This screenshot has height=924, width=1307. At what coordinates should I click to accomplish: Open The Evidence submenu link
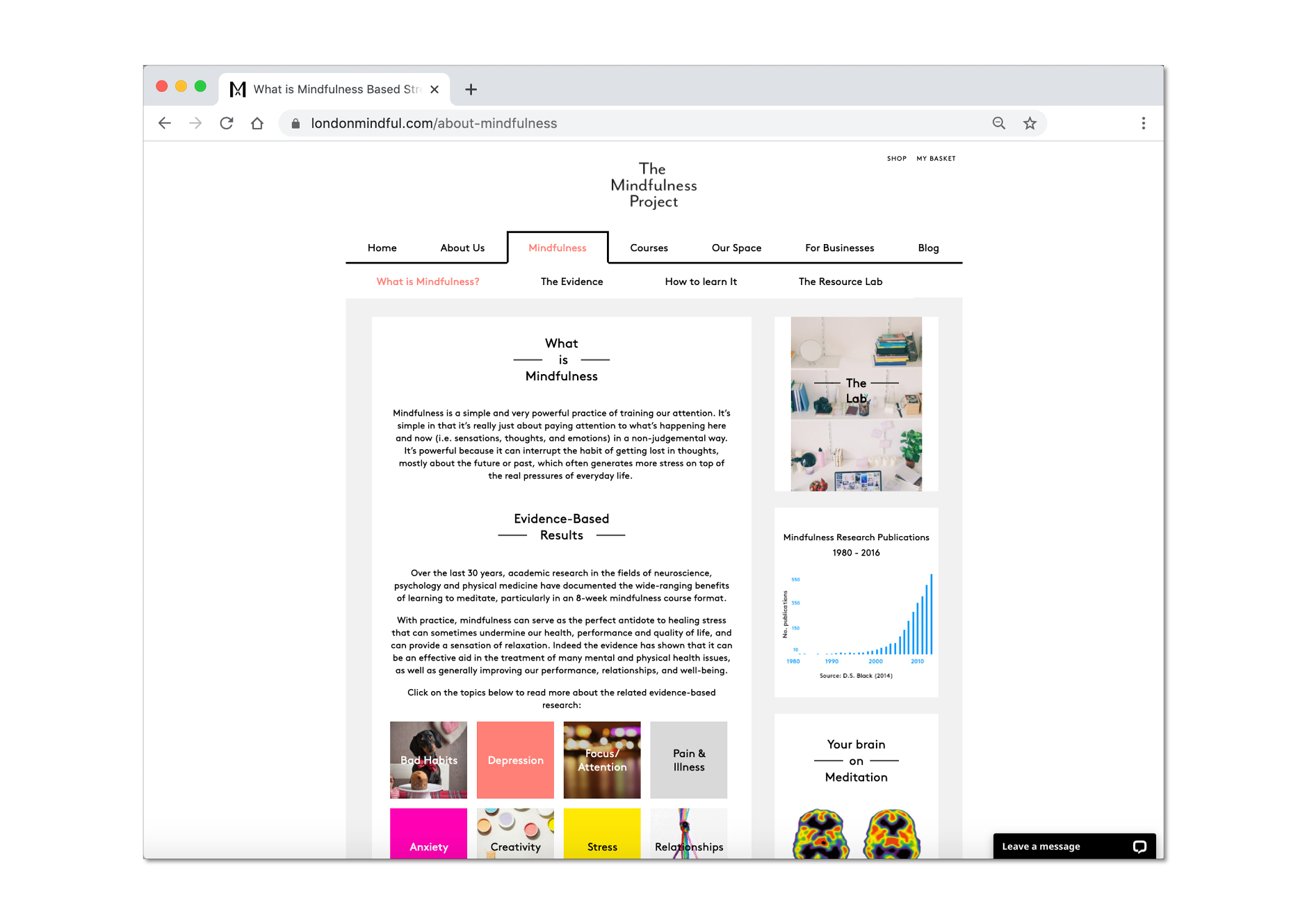572,282
